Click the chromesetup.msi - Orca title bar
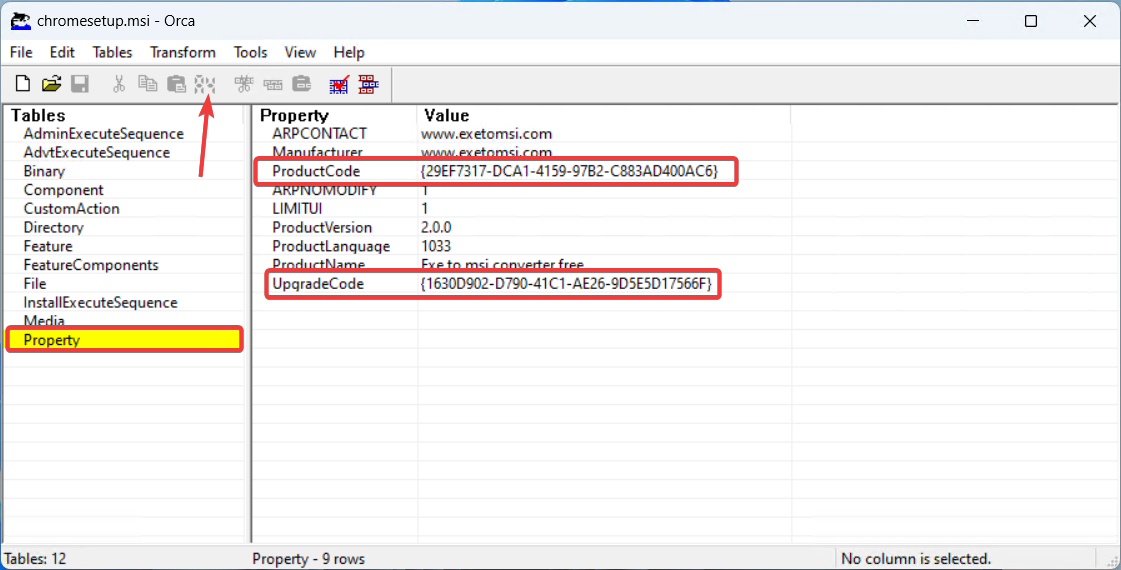Screen dimensions: 1121x570 coord(116,21)
